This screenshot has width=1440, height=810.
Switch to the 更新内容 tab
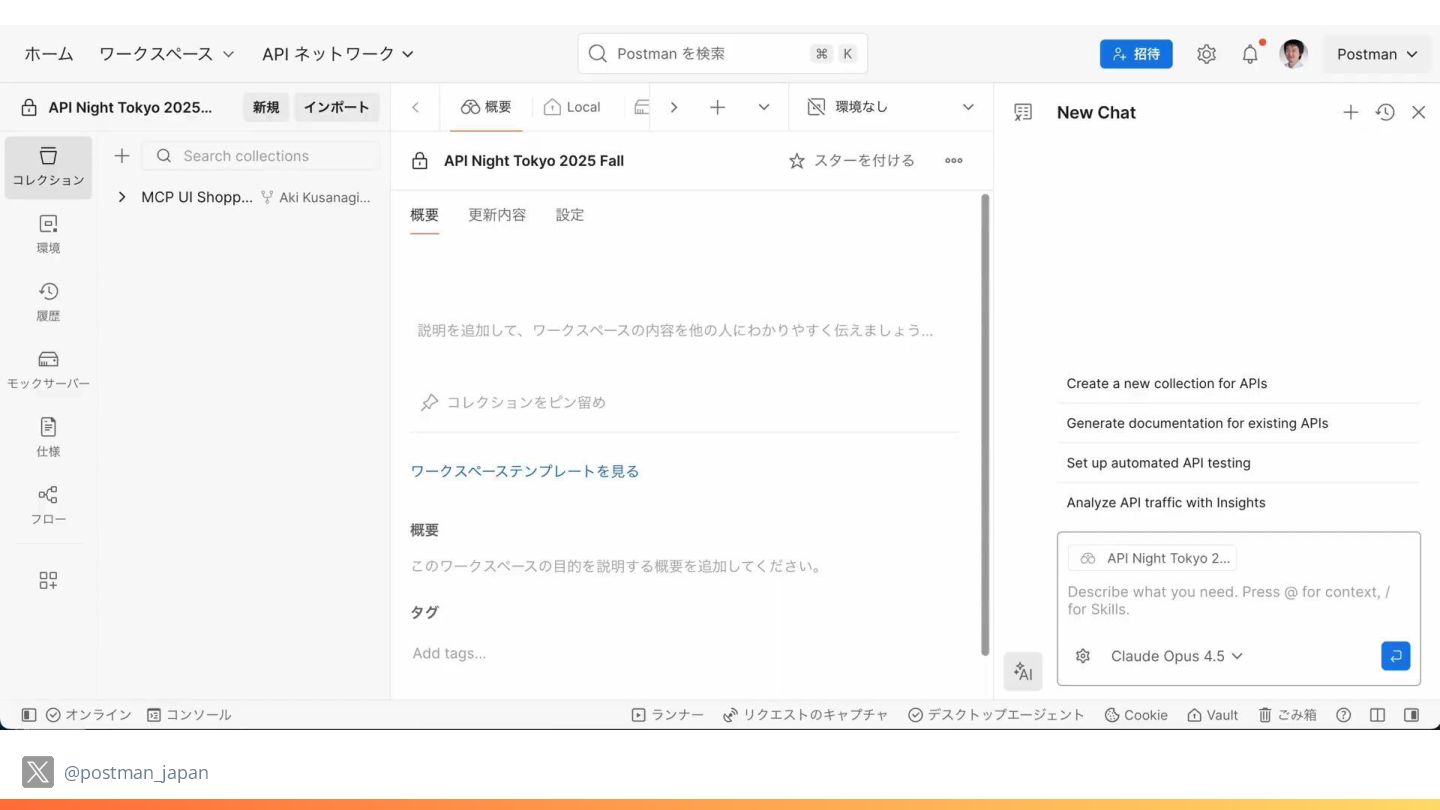click(497, 215)
